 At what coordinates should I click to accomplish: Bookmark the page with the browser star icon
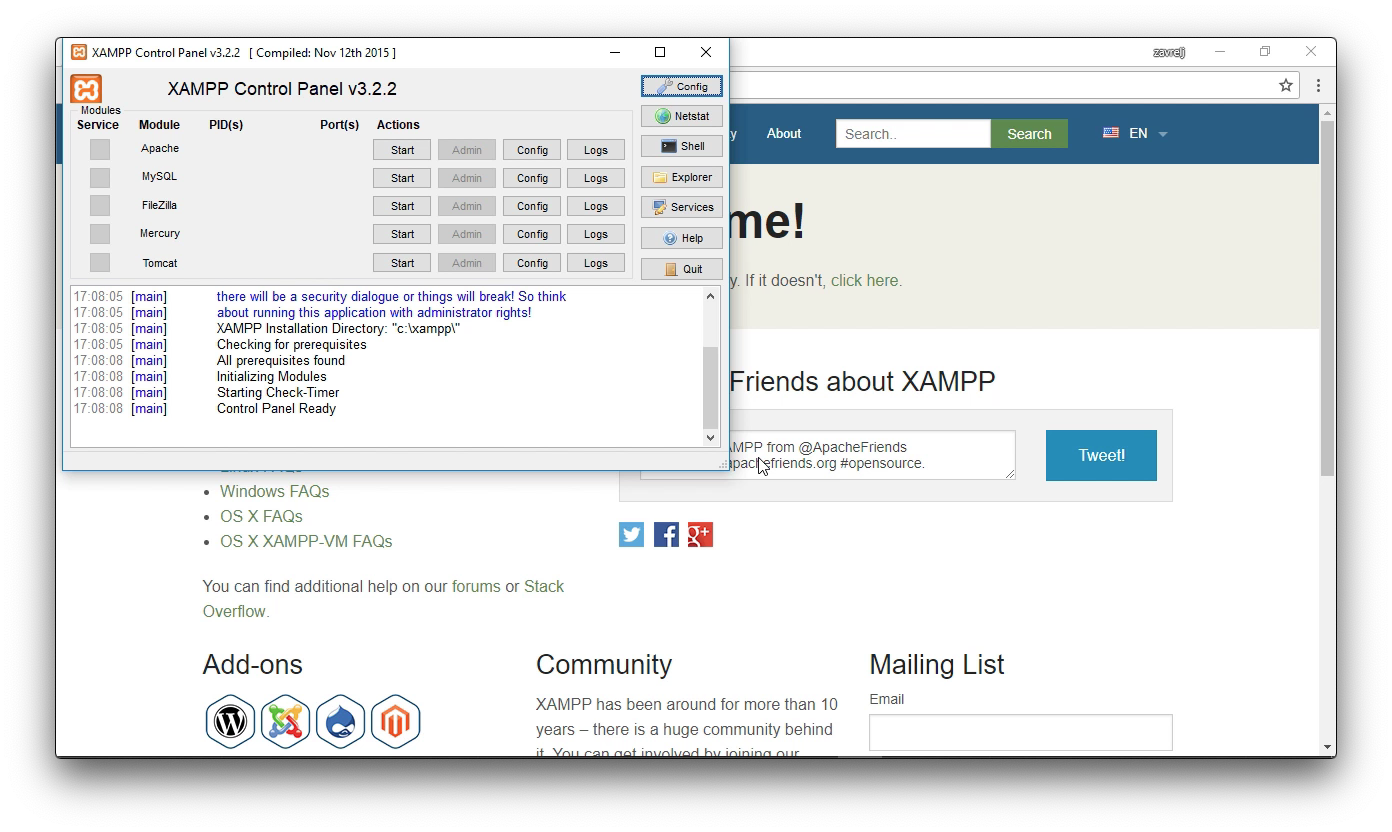[1286, 85]
